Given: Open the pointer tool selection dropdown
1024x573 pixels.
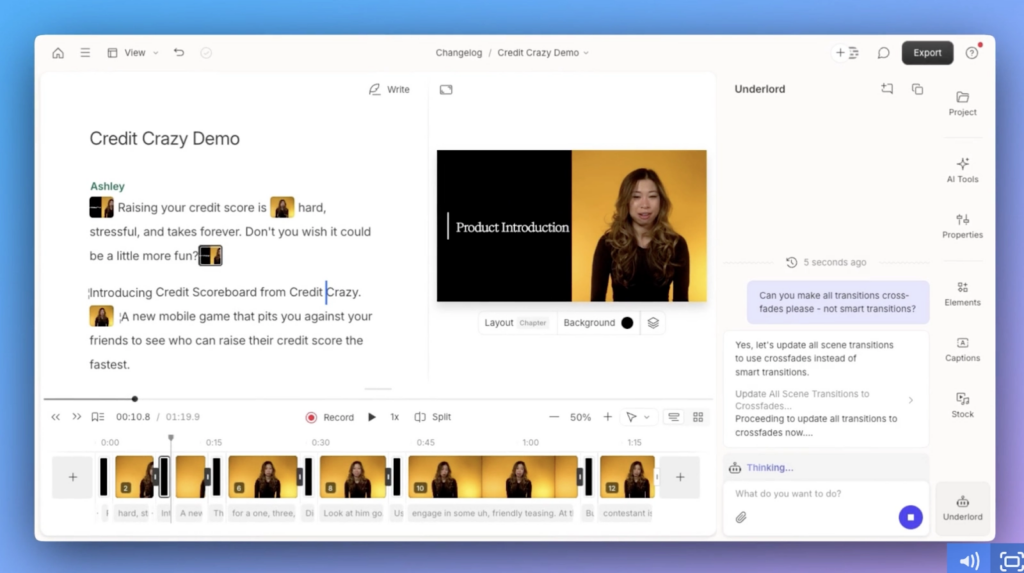Looking at the screenshot, I should (x=637, y=417).
